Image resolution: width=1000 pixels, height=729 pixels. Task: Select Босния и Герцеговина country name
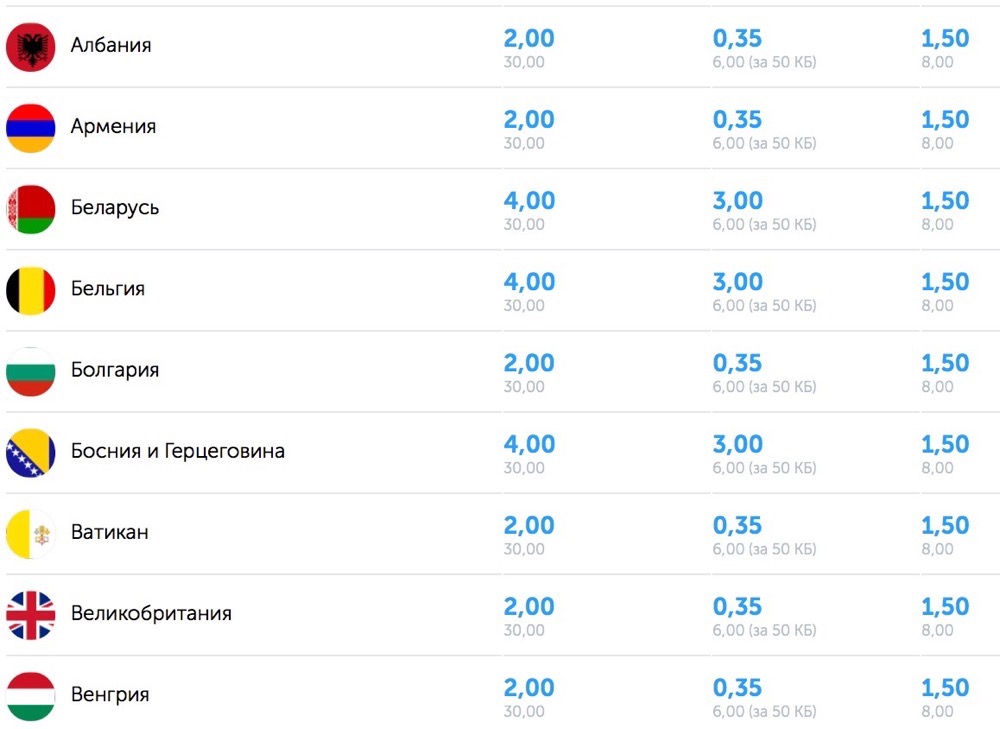(177, 452)
